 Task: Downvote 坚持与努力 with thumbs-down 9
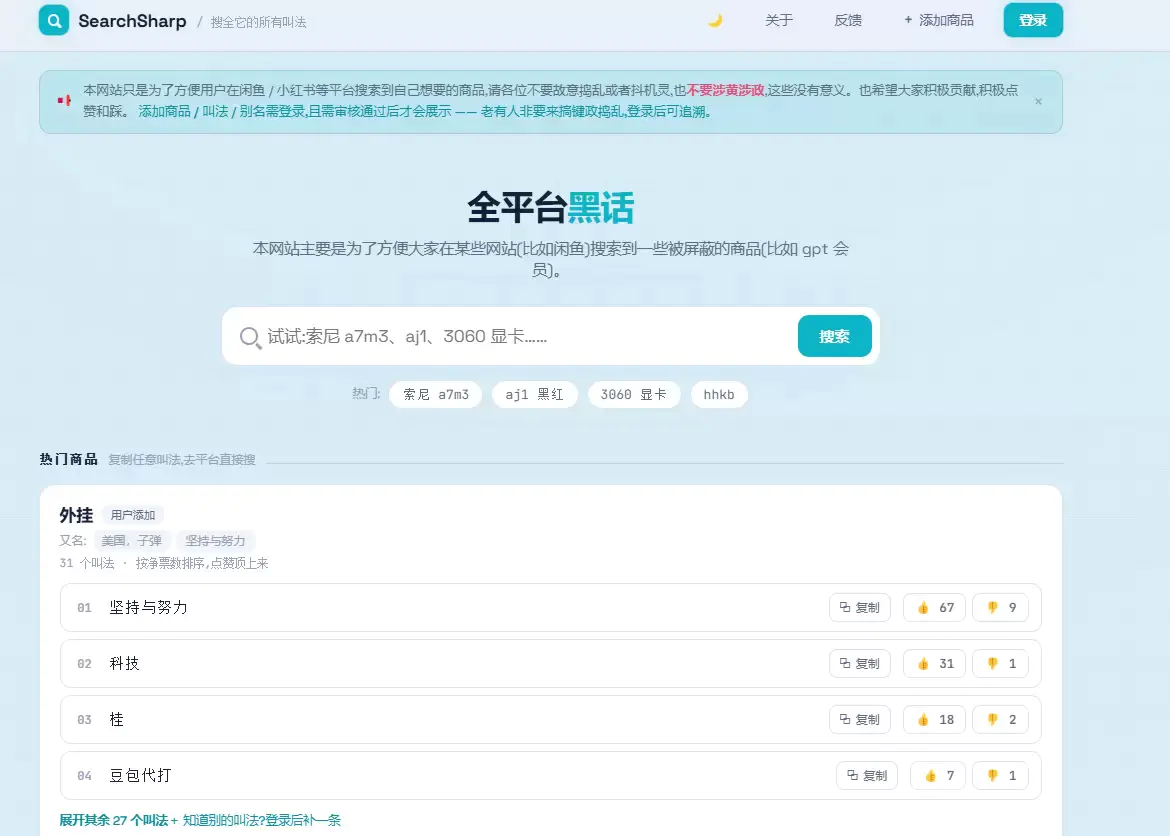[x=1000, y=608]
